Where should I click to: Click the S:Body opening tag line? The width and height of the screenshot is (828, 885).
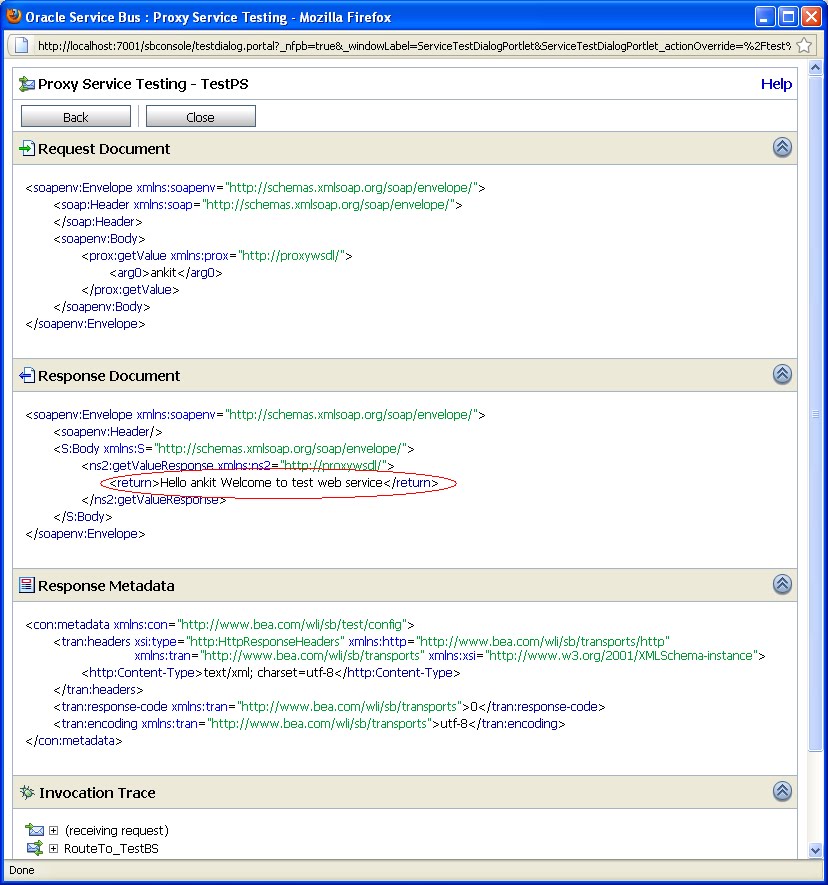point(234,449)
